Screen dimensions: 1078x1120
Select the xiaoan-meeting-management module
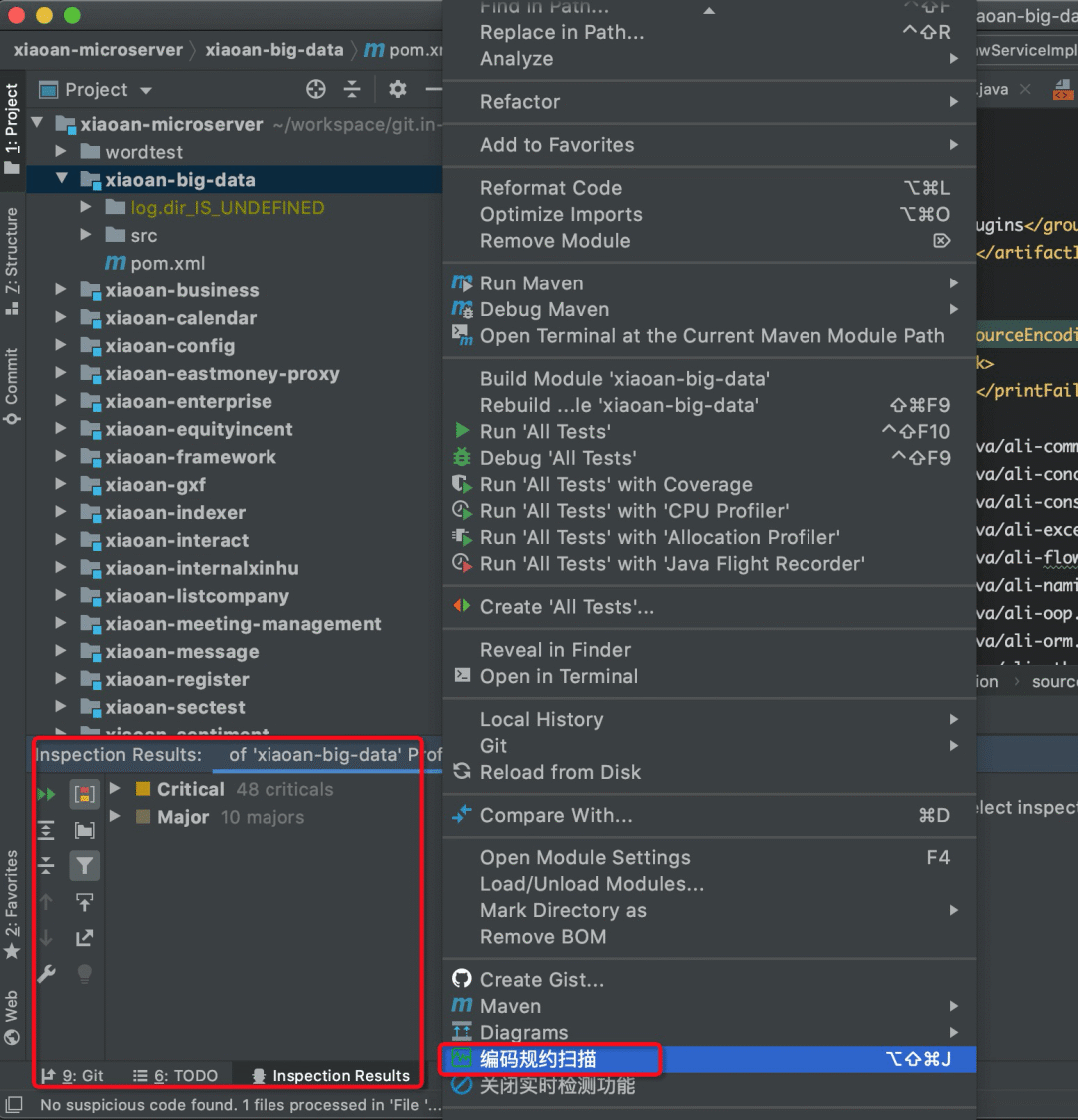(x=244, y=624)
